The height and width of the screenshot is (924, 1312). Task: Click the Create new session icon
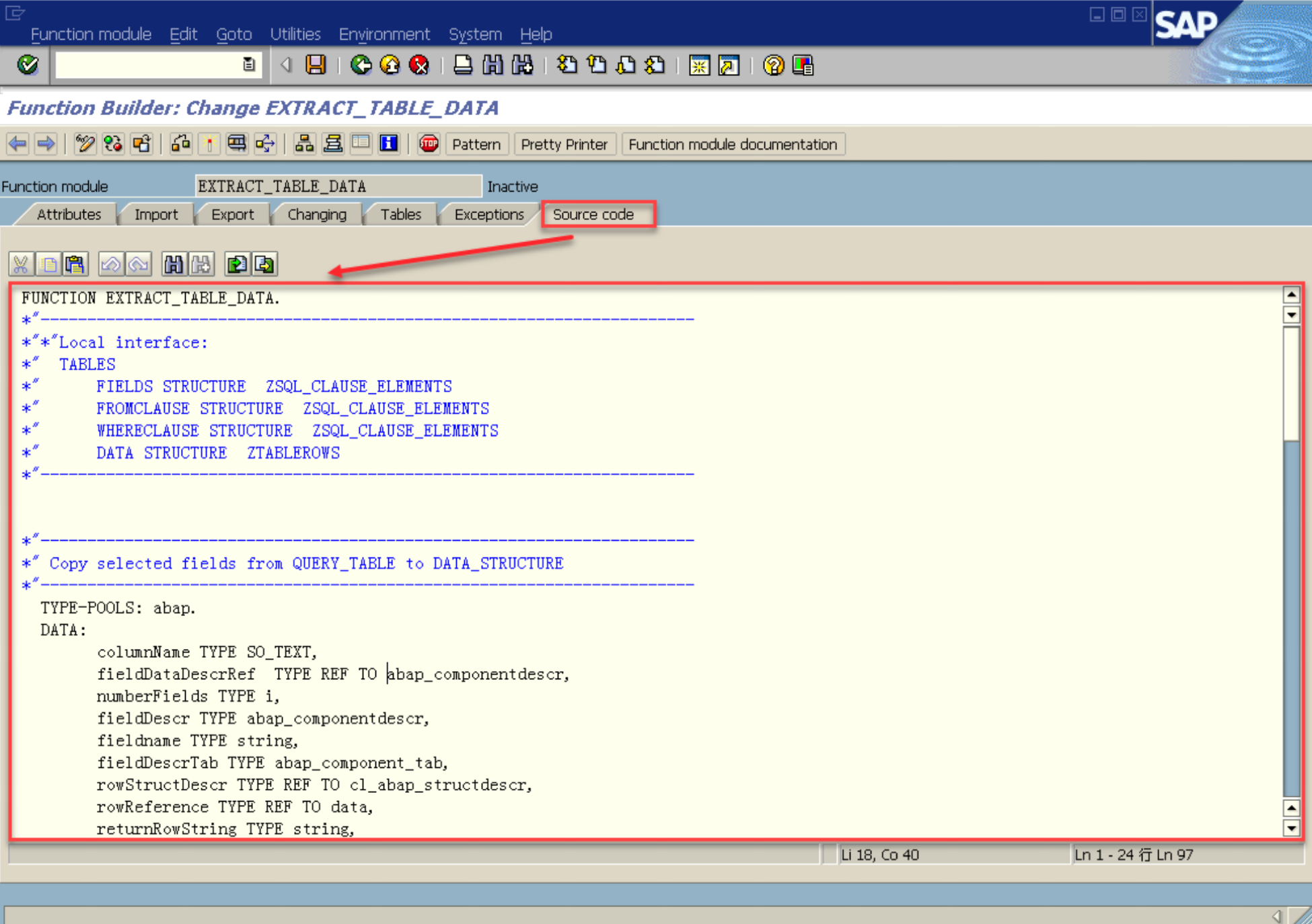pyautogui.click(x=699, y=65)
